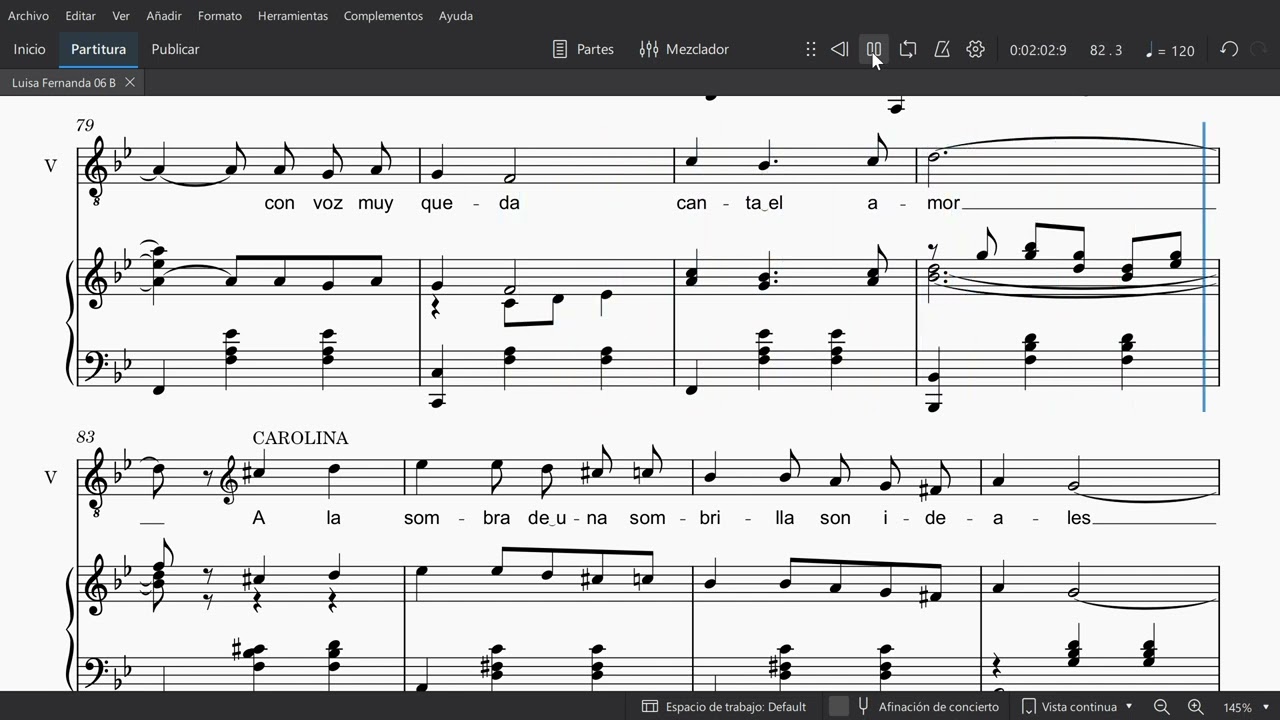Switch to the Partitura tab
Image resolution: width=1280 pixels, height=720 pixels.
pos(98,49)
